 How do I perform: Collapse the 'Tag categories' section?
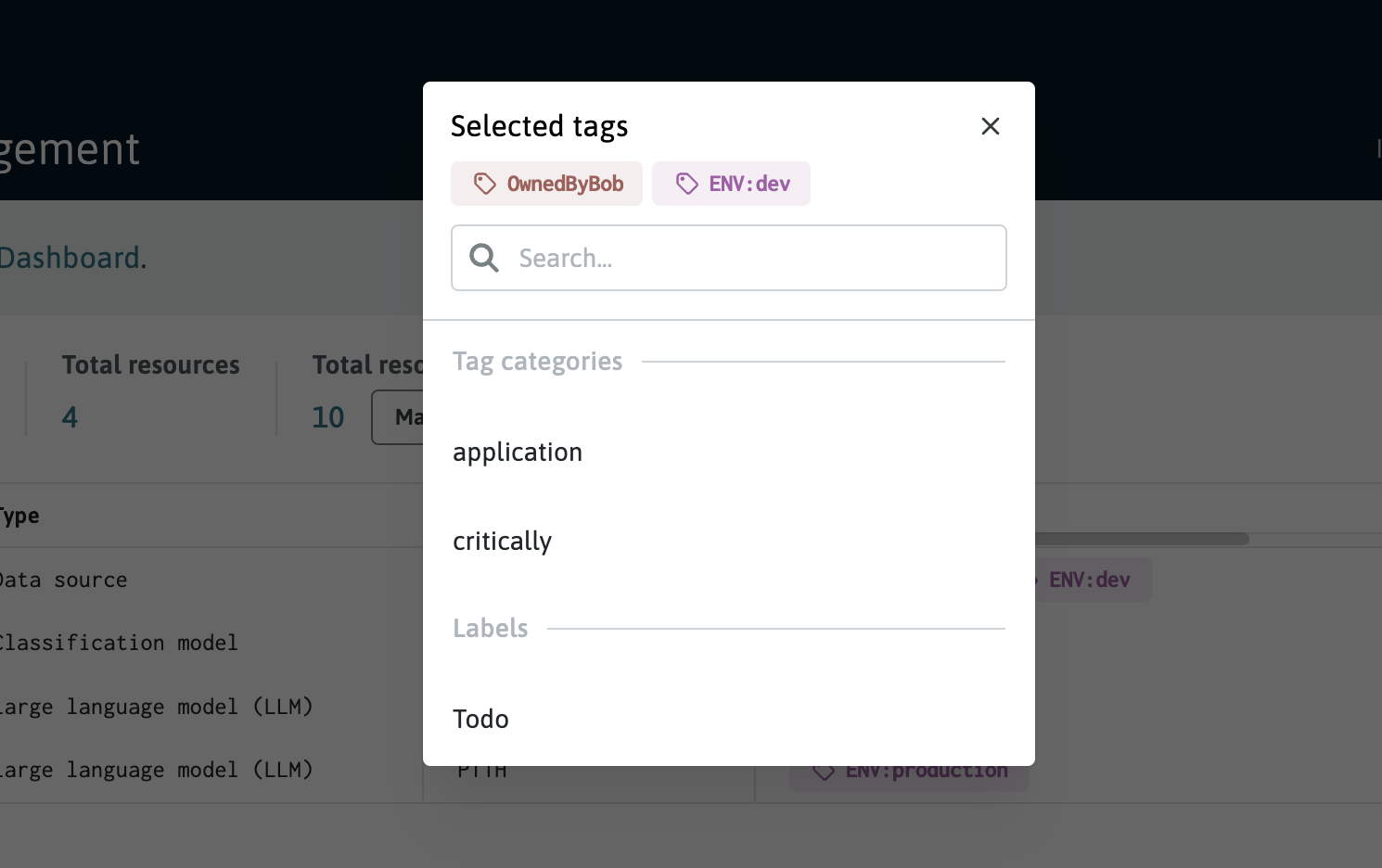coord(537,362)
